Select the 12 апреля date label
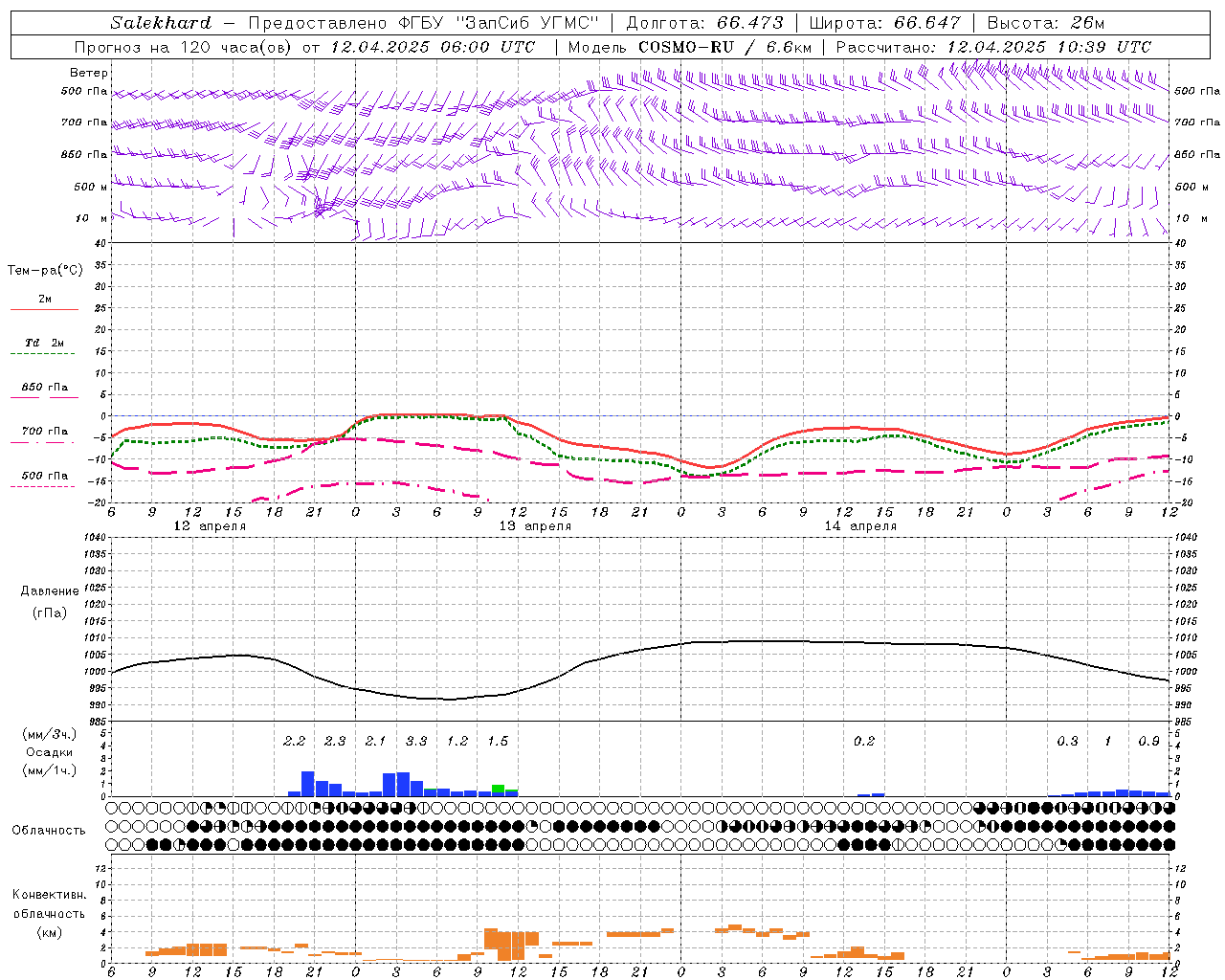 click(x=210, y=526)
